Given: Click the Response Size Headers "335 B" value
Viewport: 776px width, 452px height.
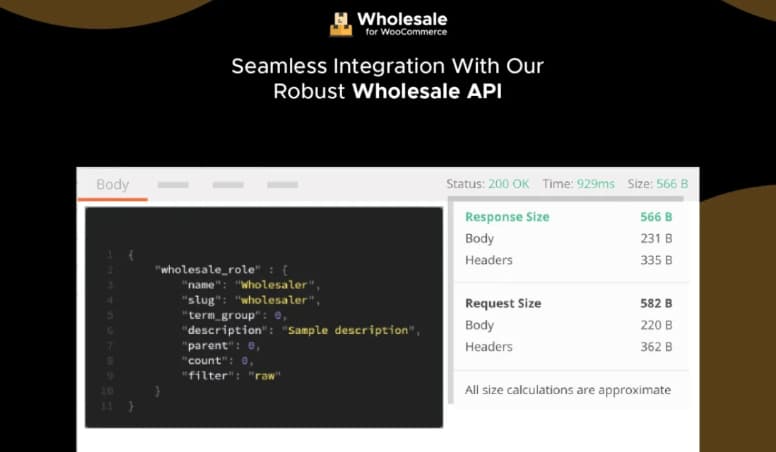Looking at the screenshot, I should click(656, 260).
